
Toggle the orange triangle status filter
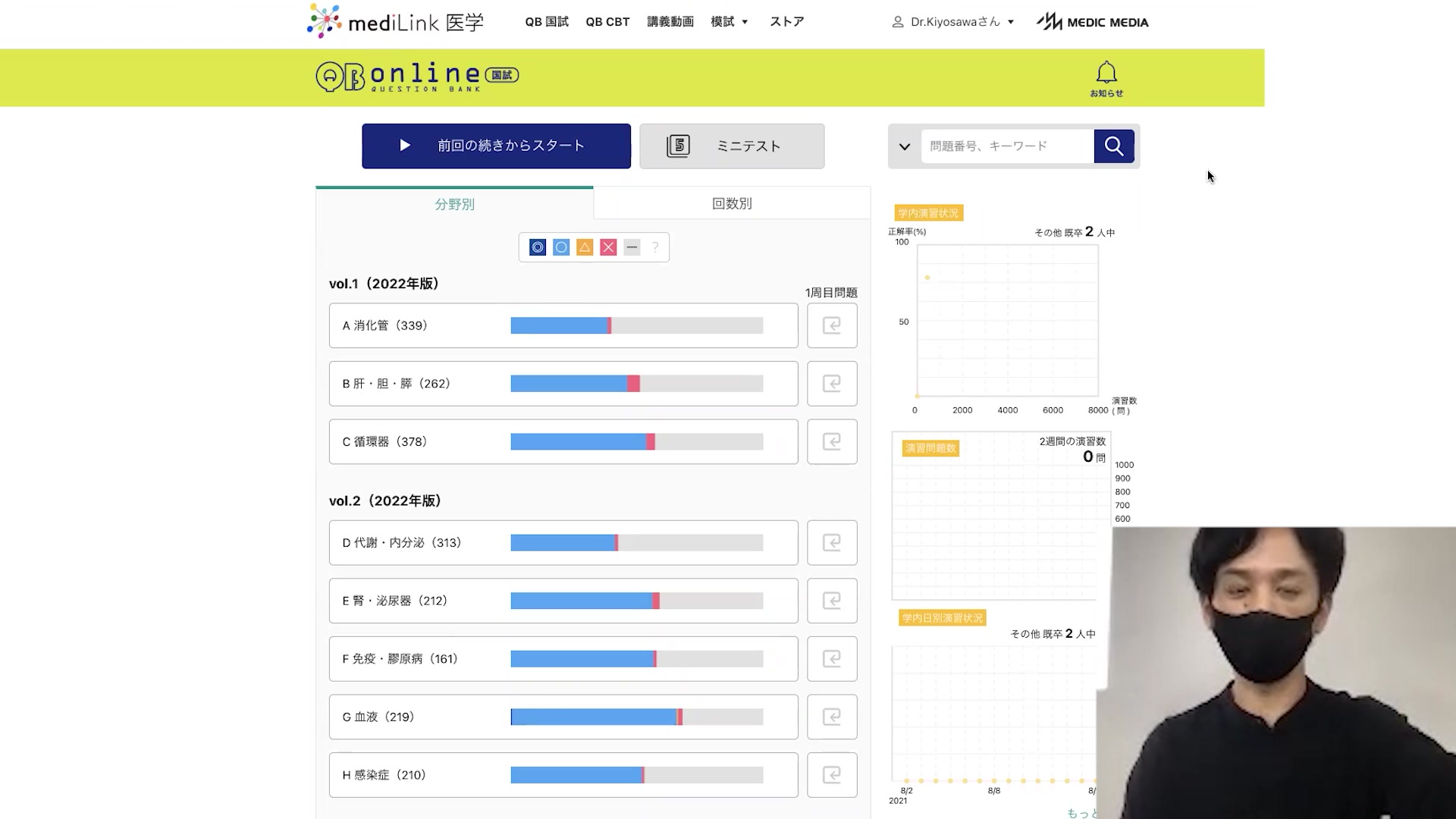click(x=585, y=247)
